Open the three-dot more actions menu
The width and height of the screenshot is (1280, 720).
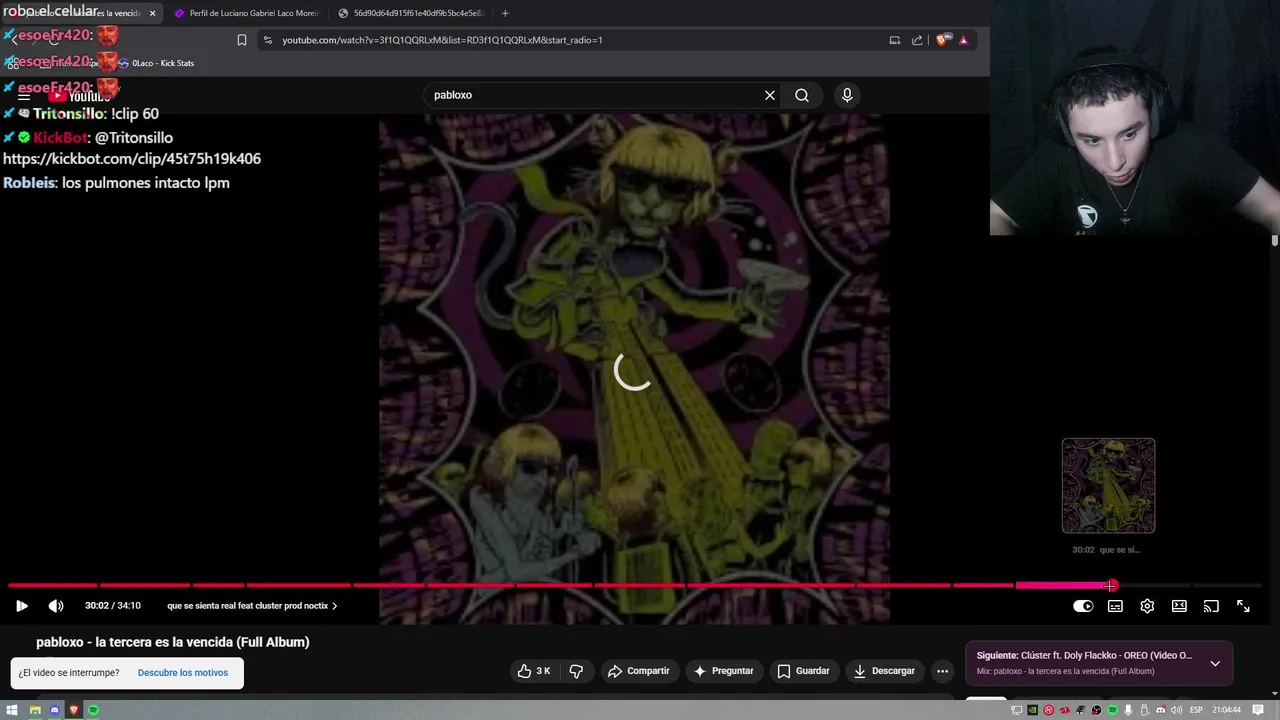coord(942,671)
